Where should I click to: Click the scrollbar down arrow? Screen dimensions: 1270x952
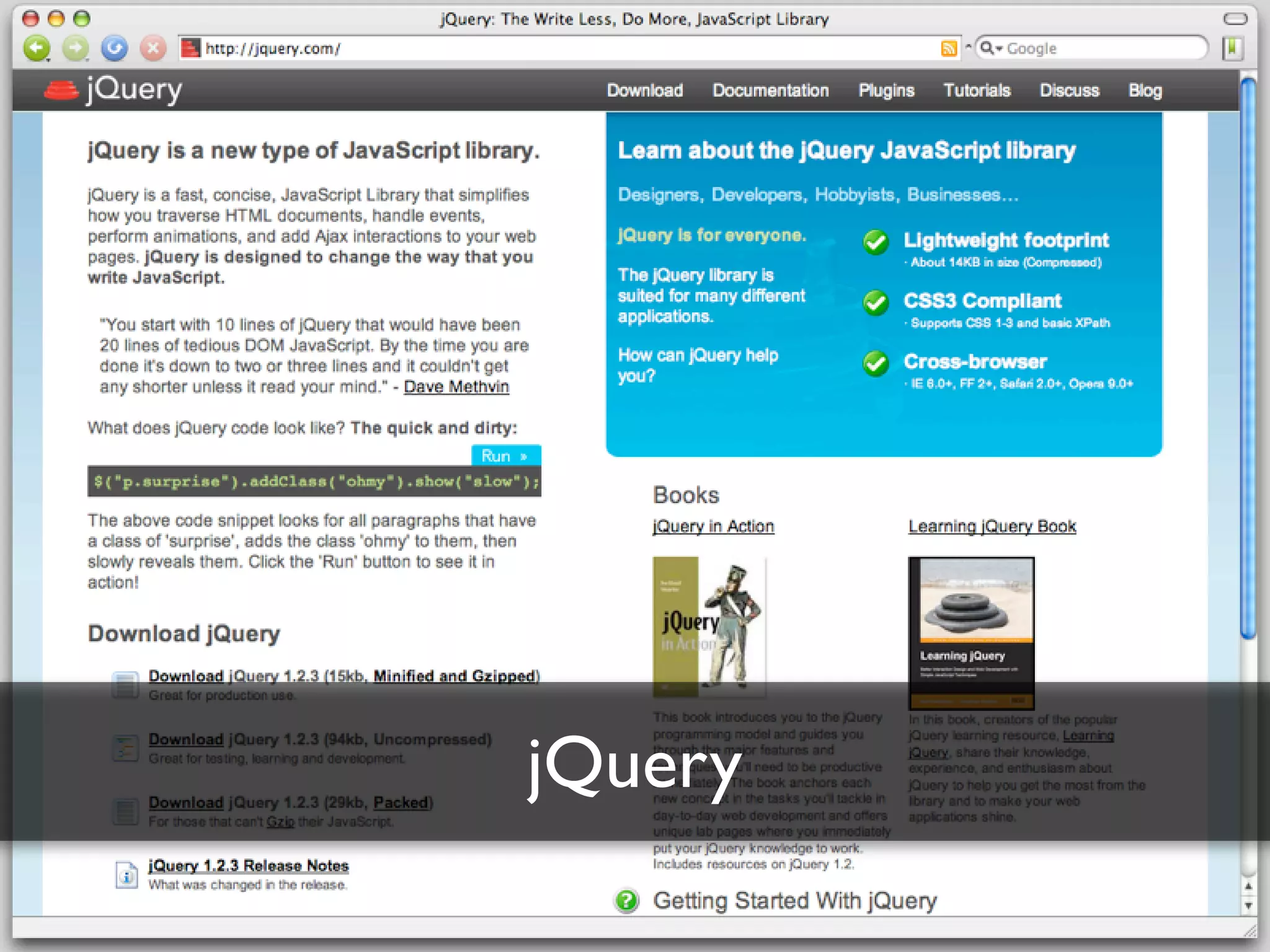(1248, 906)
